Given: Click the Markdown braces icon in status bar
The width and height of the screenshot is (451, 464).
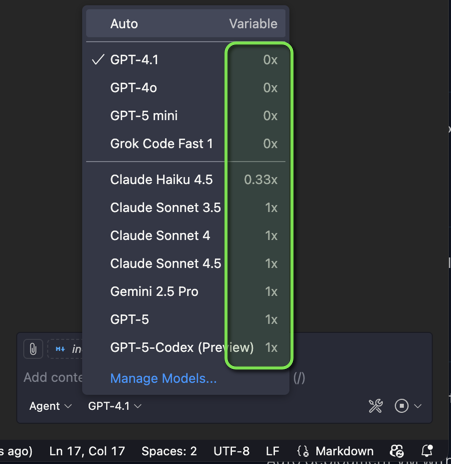Looking at the screenshot, I should pyautogui.click(x=303, y=451).
